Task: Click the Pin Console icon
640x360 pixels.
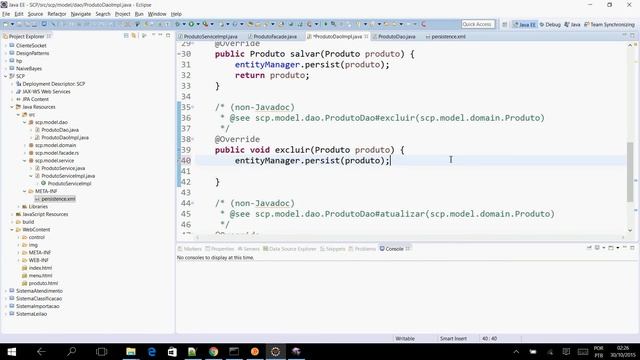Action: click(x=589, y=248)
